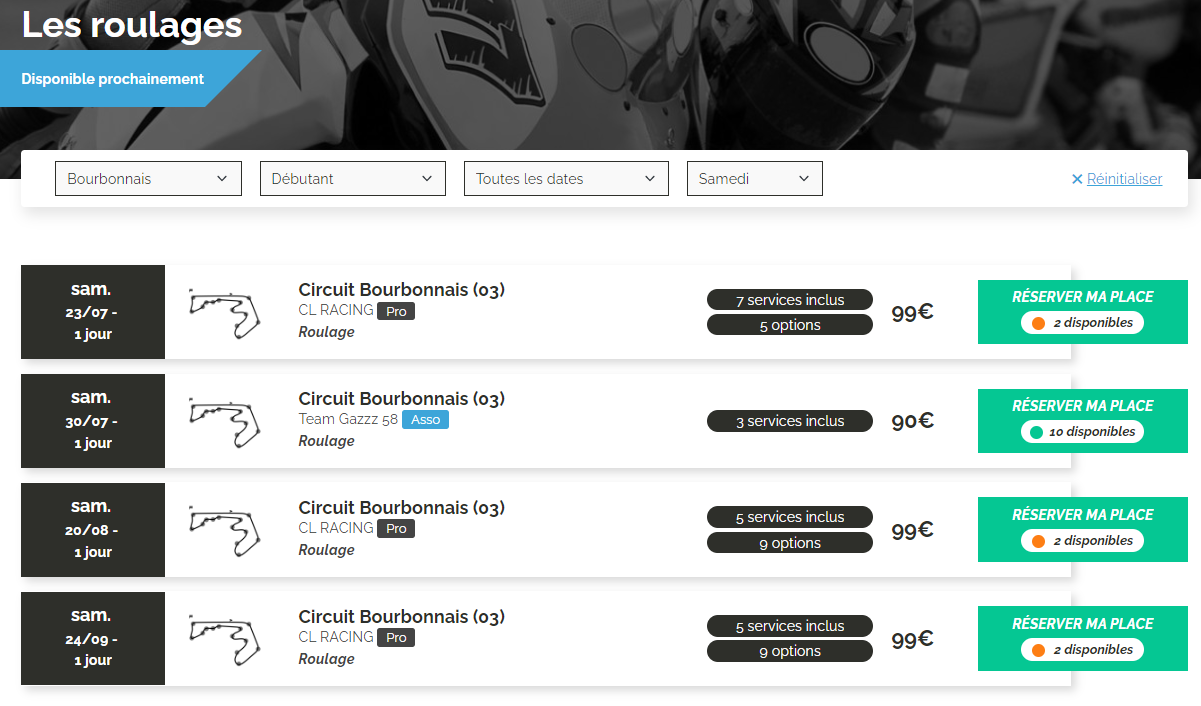
Task: Click the 90€ price
Action: pos(913,421)
